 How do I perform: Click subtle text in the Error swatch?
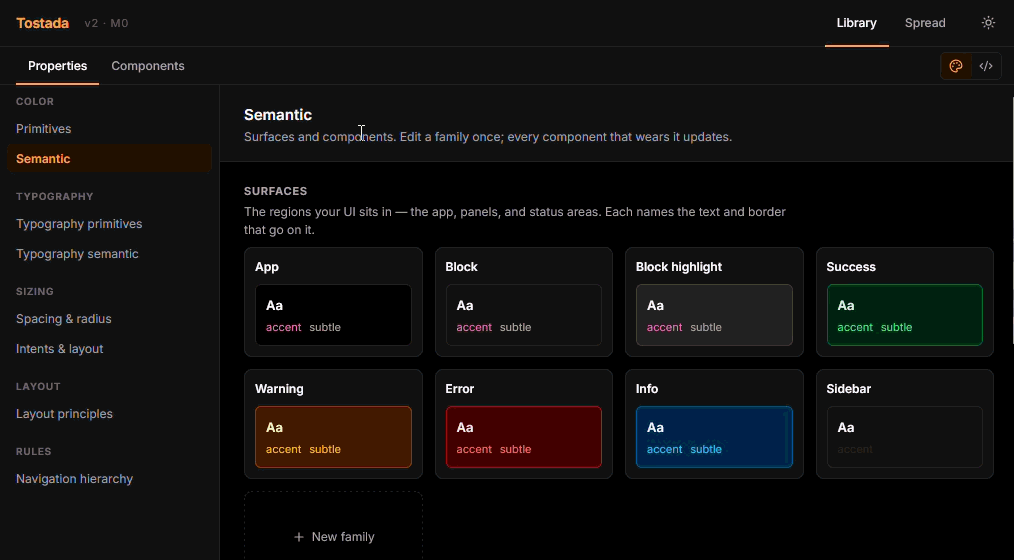tap(515, 449)
